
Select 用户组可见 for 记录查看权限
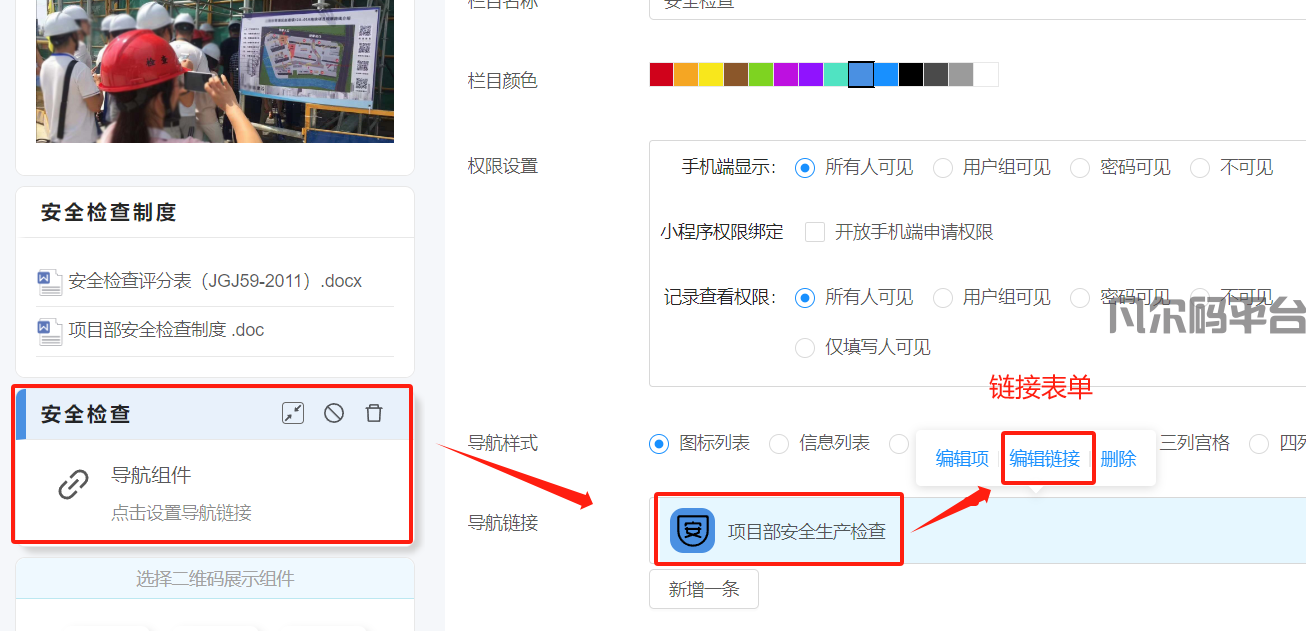point(943,297)
